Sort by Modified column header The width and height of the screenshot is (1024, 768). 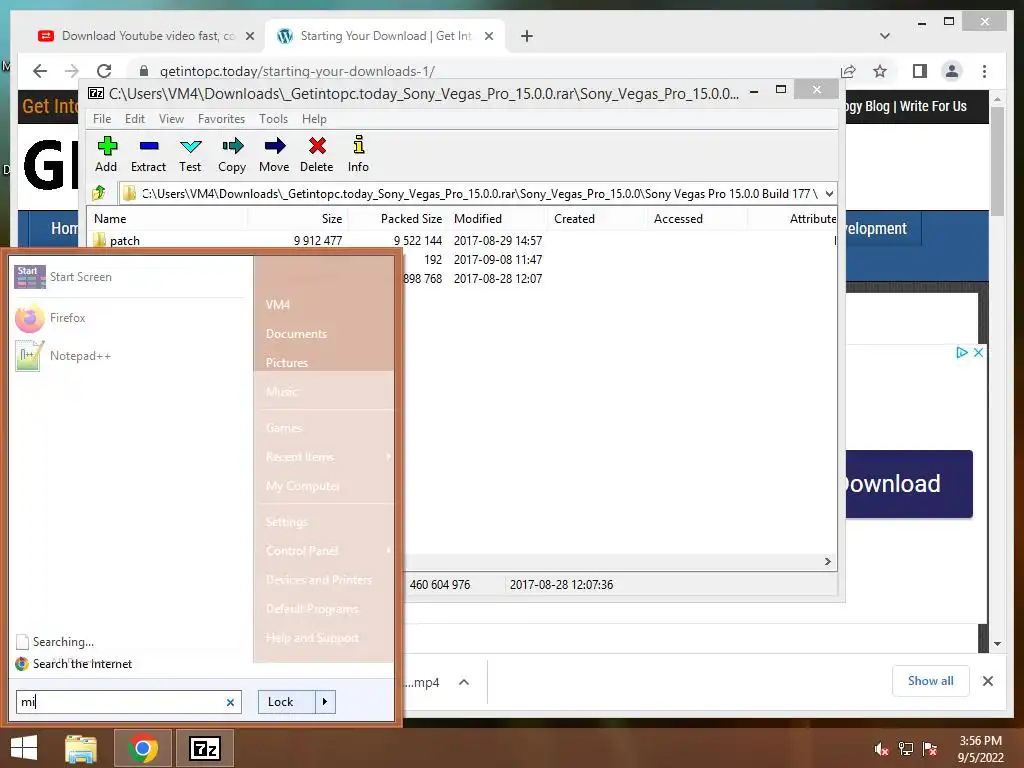click(497, 219)
